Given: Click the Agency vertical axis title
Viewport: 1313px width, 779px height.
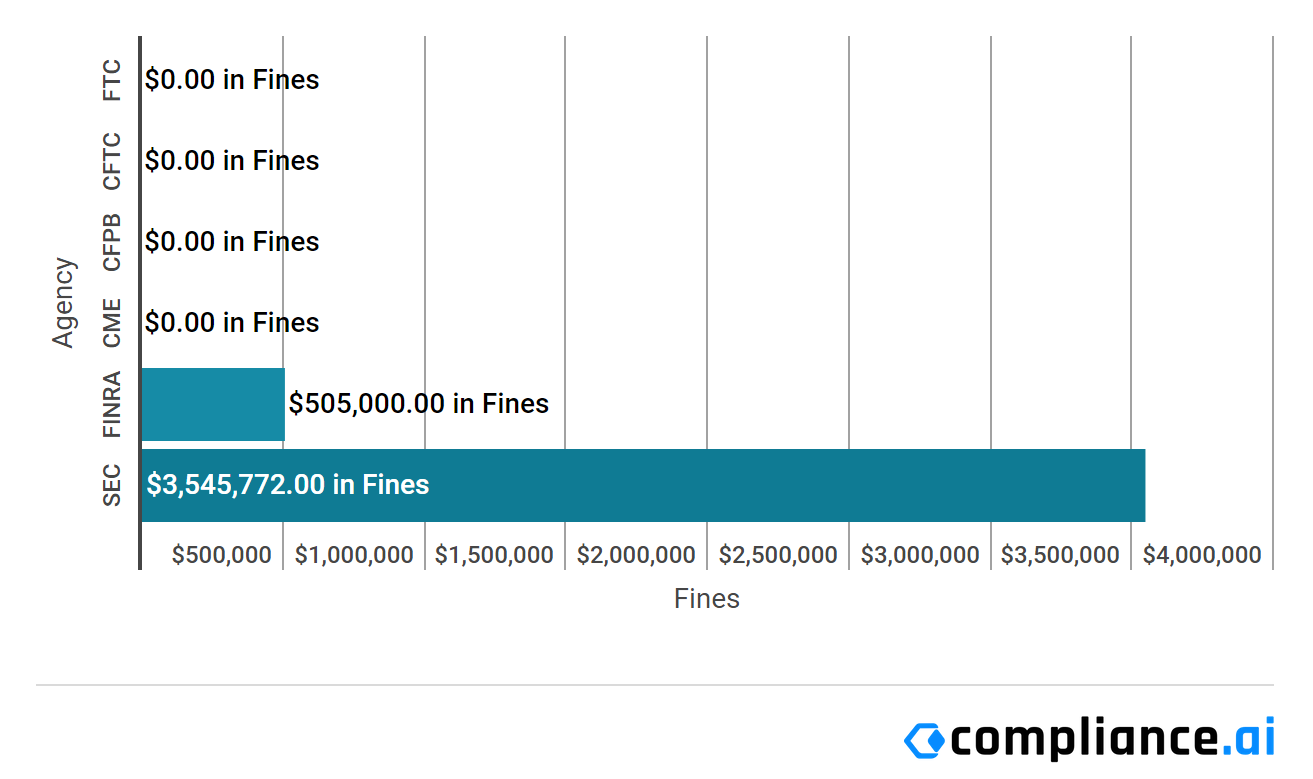Looking at the screenshot, I should tap(64, 303).
